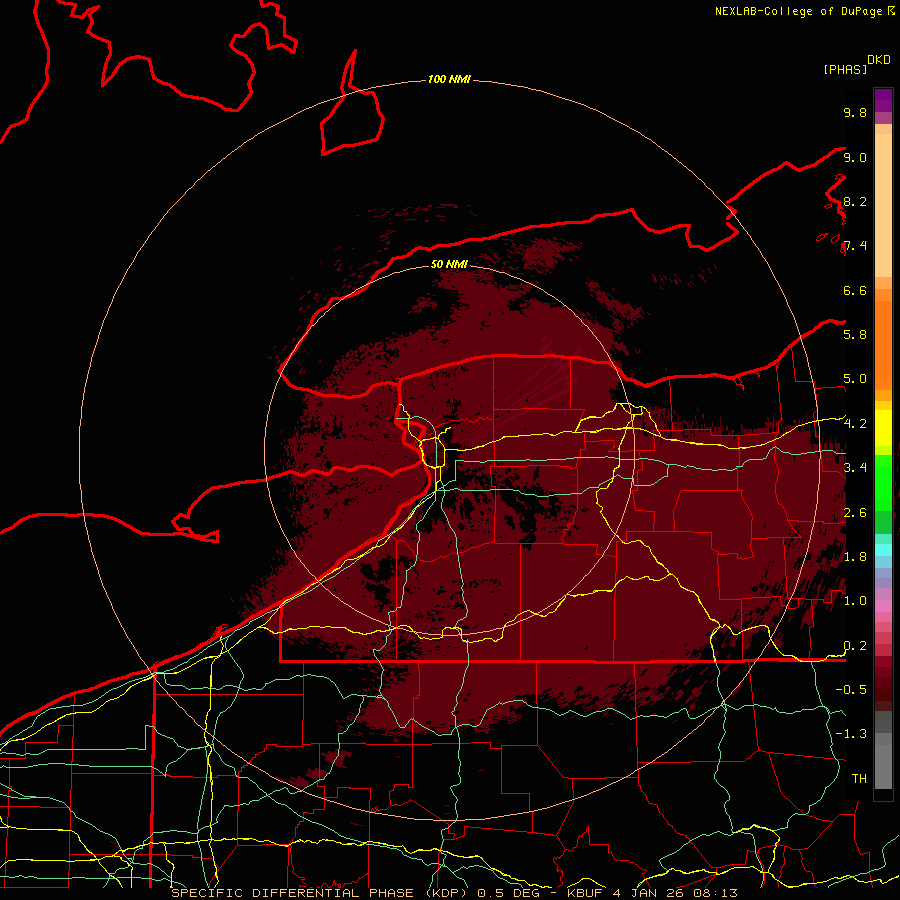Click the '0.5 DEG' elevation text in caption
Image resolution: width=900 pixels, height=900 pixels.
click(509, 893)
